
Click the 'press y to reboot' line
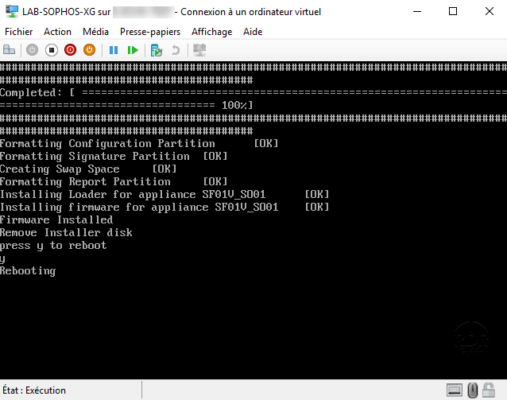(x=53, y=246)
